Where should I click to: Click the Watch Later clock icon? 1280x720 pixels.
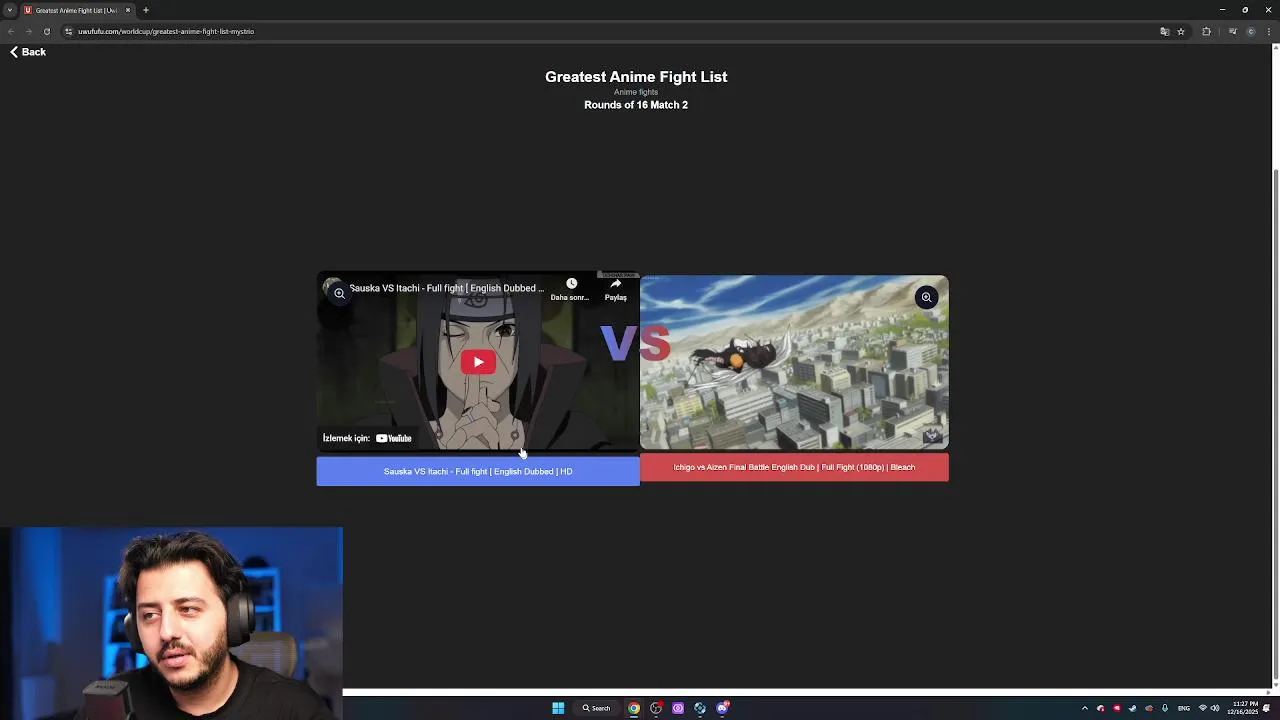(571, 283)
